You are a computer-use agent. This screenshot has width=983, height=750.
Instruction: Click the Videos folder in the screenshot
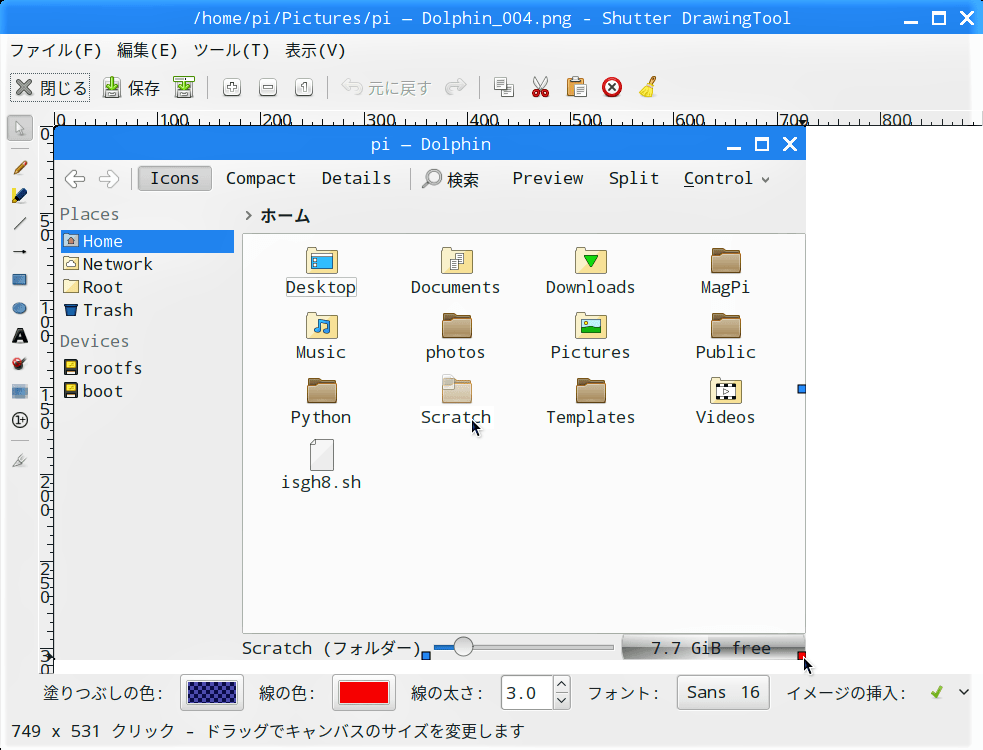[725, 401]
